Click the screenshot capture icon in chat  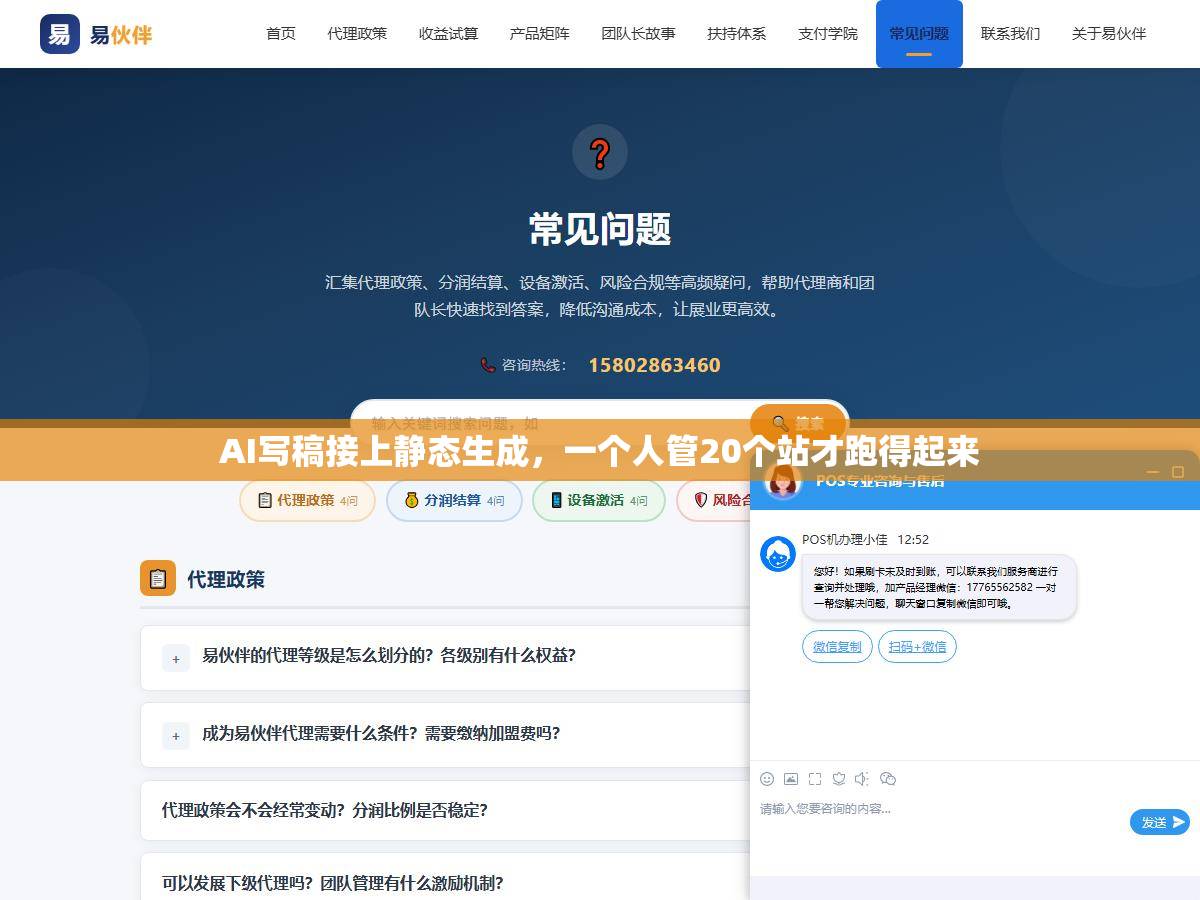pyautogui.click(x=815, y=779)
